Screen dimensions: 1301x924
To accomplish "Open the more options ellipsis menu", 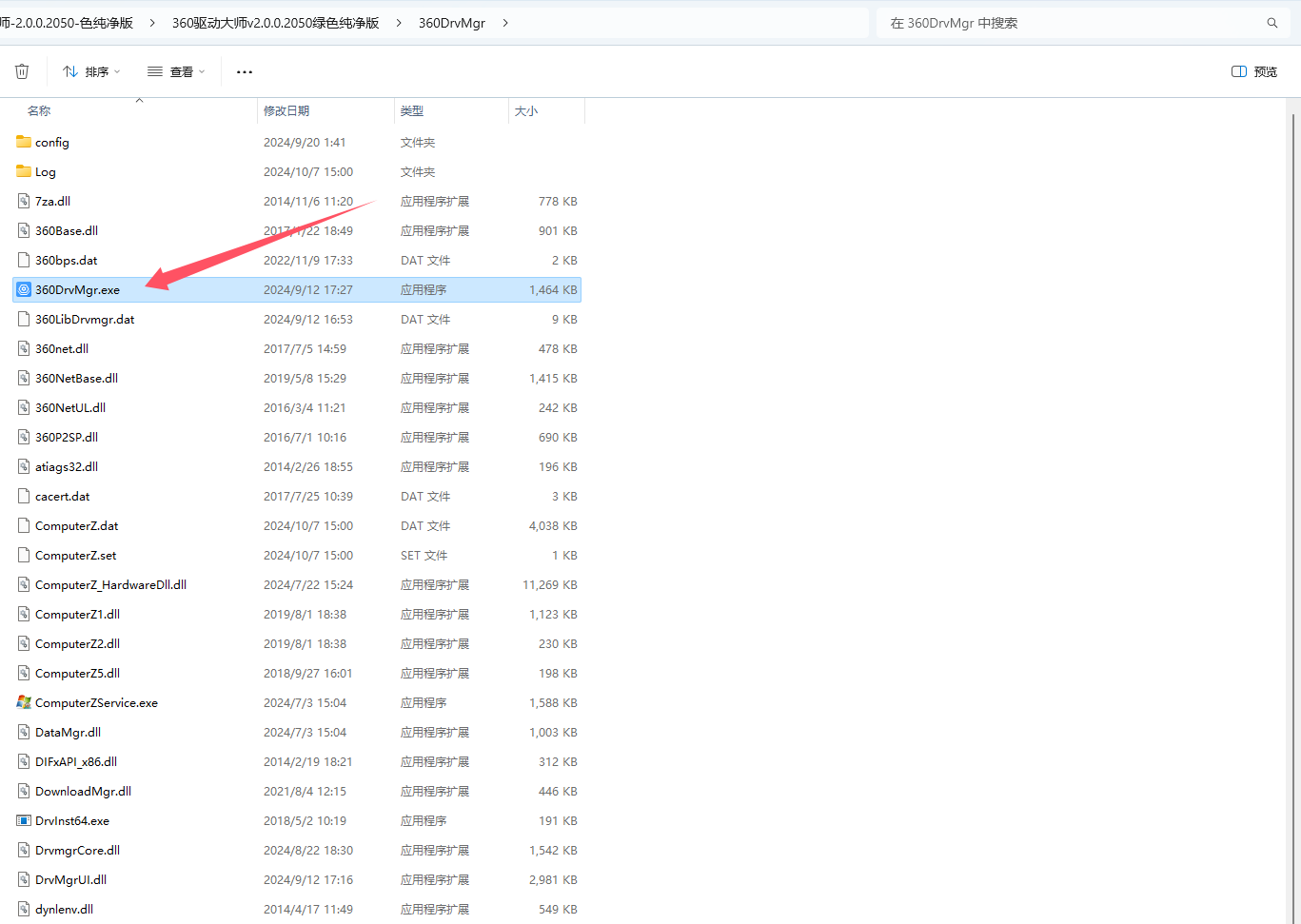I will [x=245, y=71].
